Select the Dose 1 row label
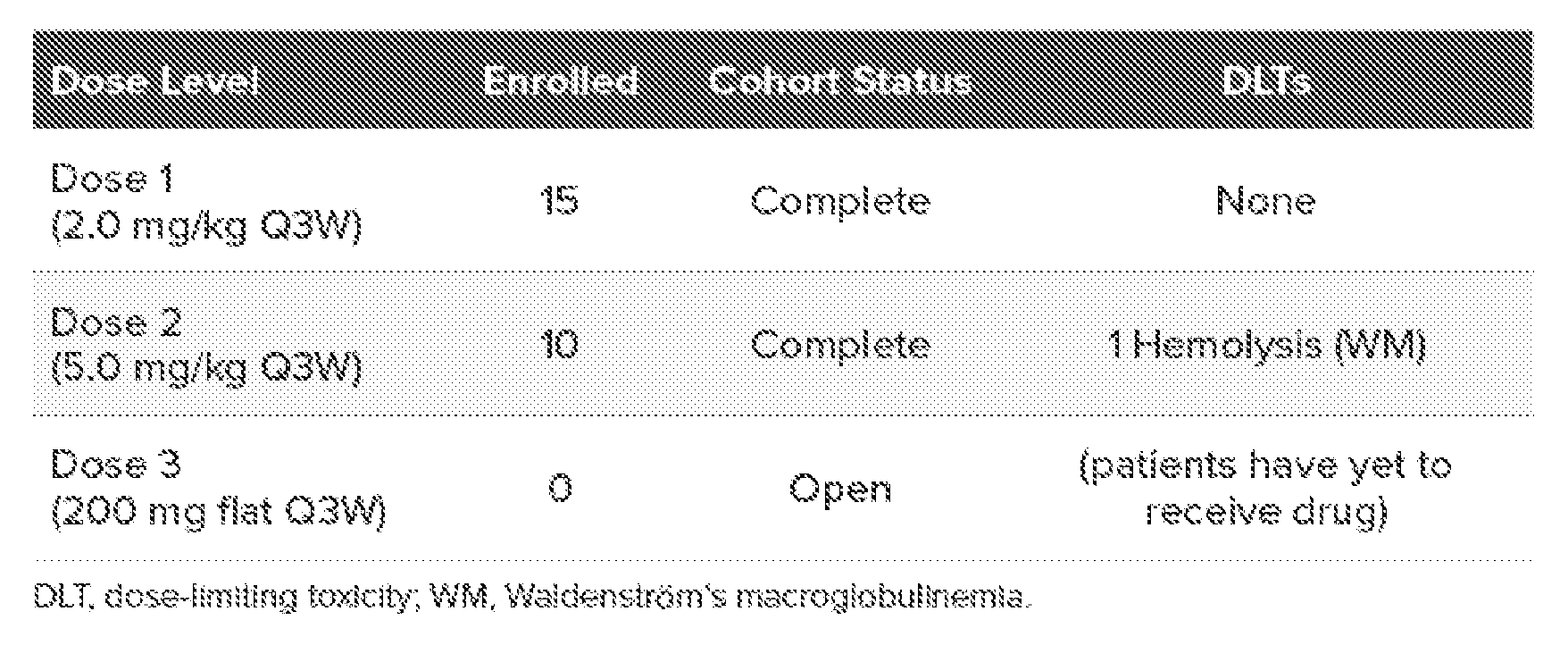The image size is (1568, 645). 112,181
